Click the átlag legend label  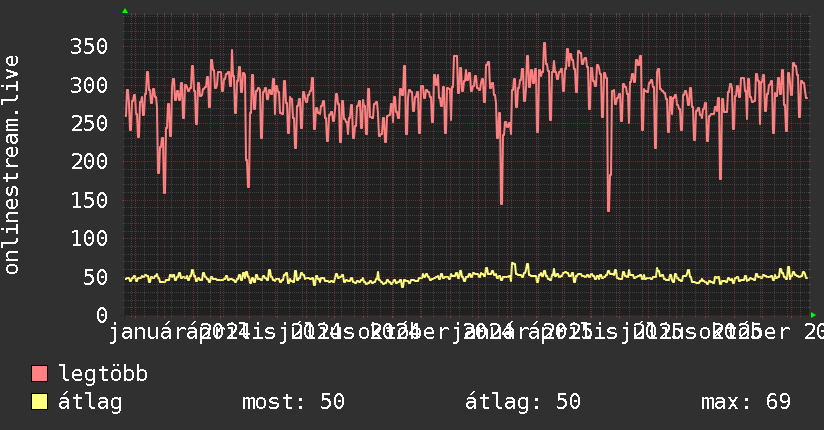pyautogui.click(x=90, y=402)
